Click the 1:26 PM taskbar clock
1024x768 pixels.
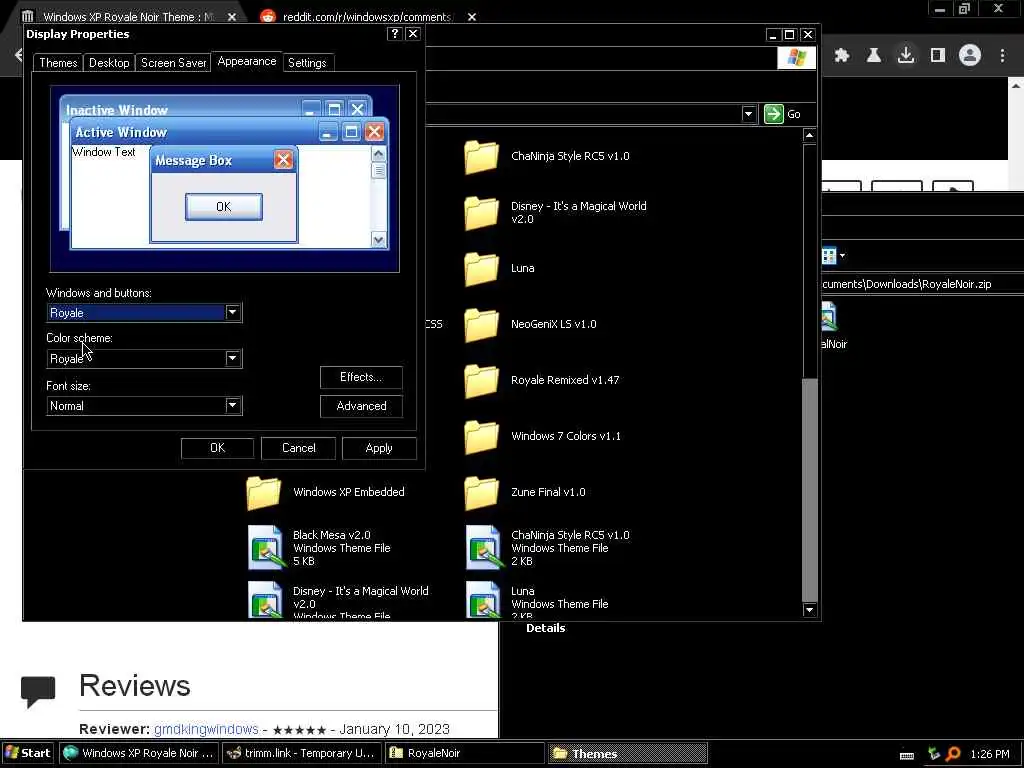click(x=990, y=754)
